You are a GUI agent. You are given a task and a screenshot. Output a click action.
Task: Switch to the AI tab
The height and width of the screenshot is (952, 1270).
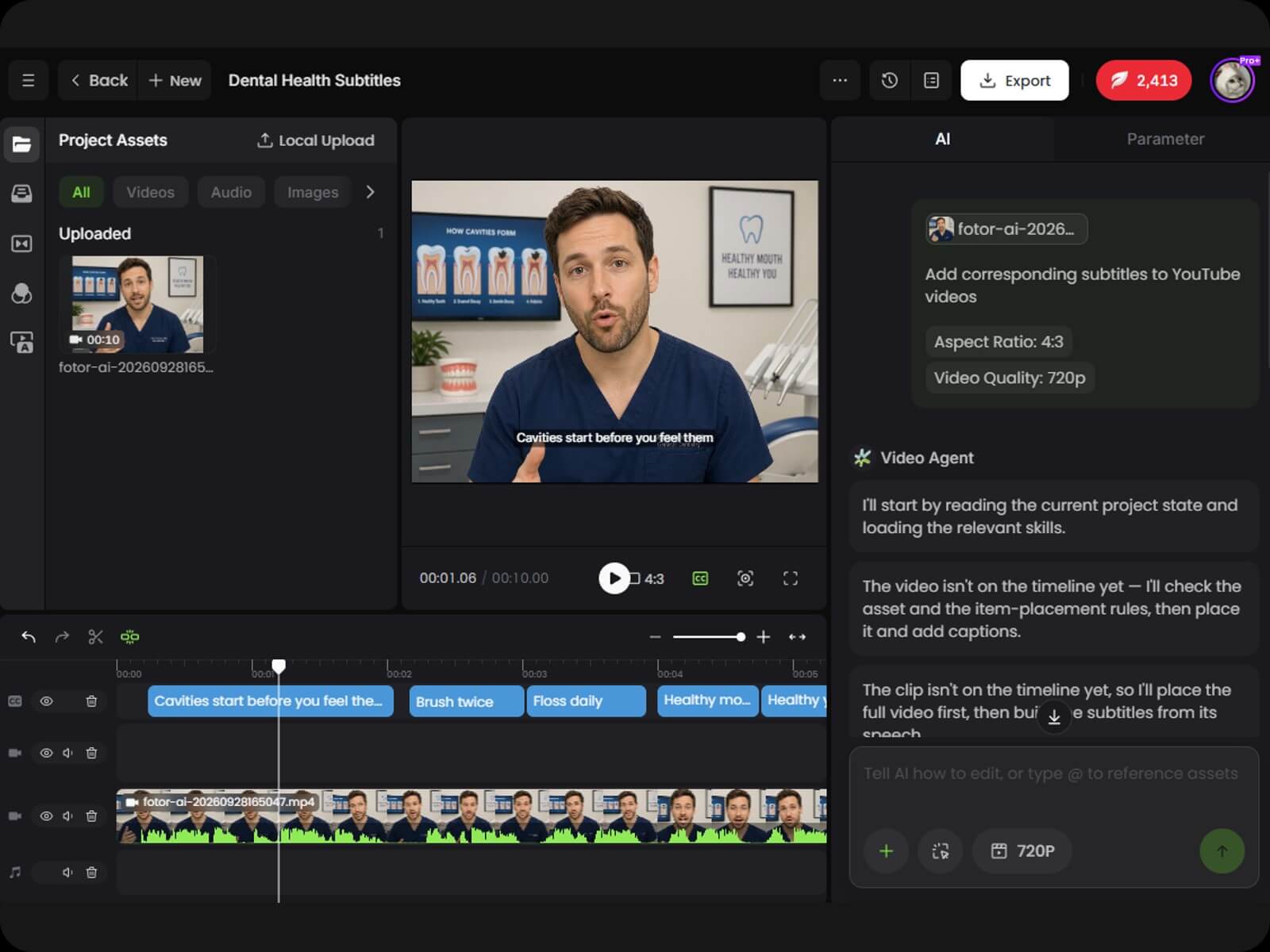(943, 139)
